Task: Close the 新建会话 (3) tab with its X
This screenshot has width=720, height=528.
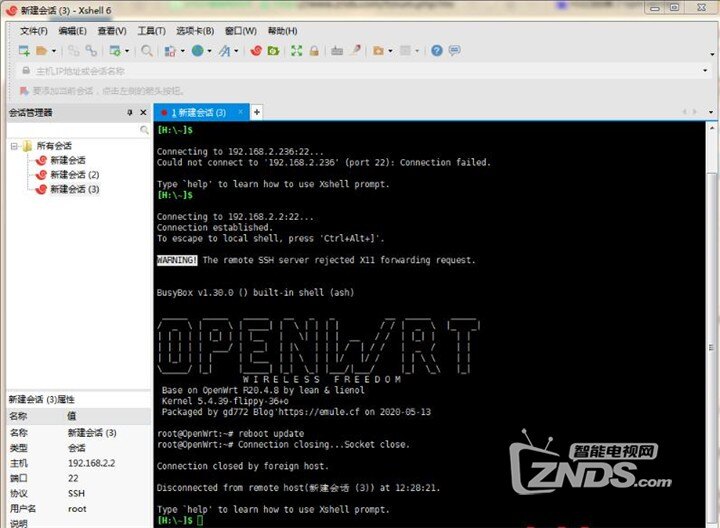Action: click(241, 112)
